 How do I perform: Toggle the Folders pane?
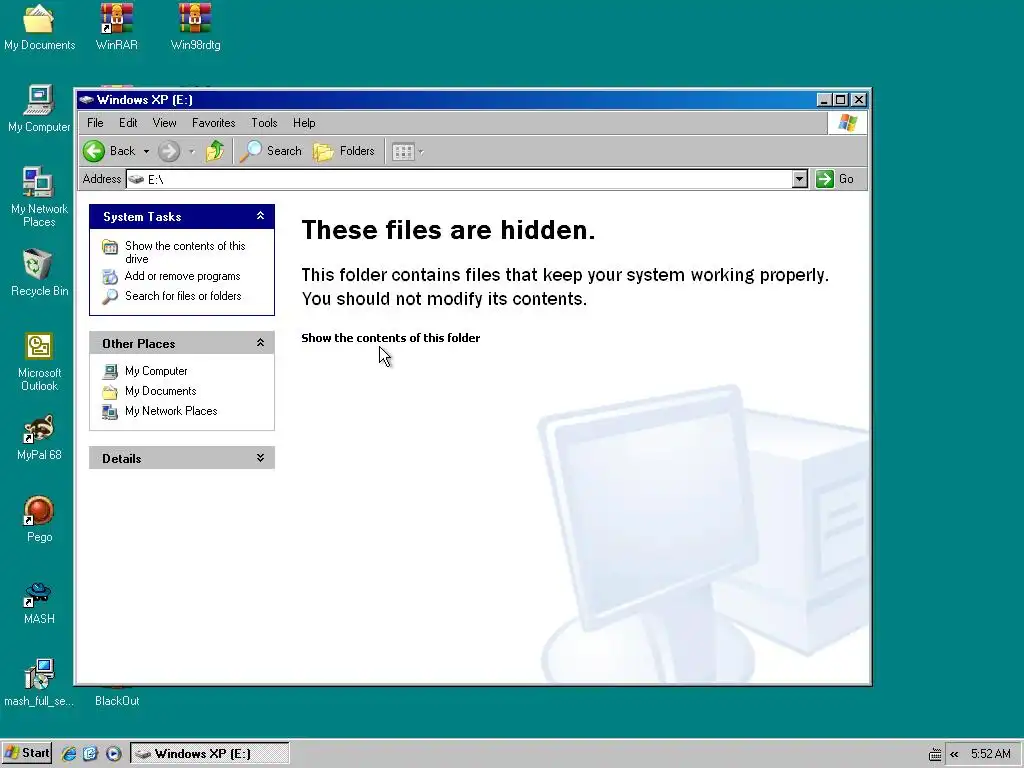(344, 152)
